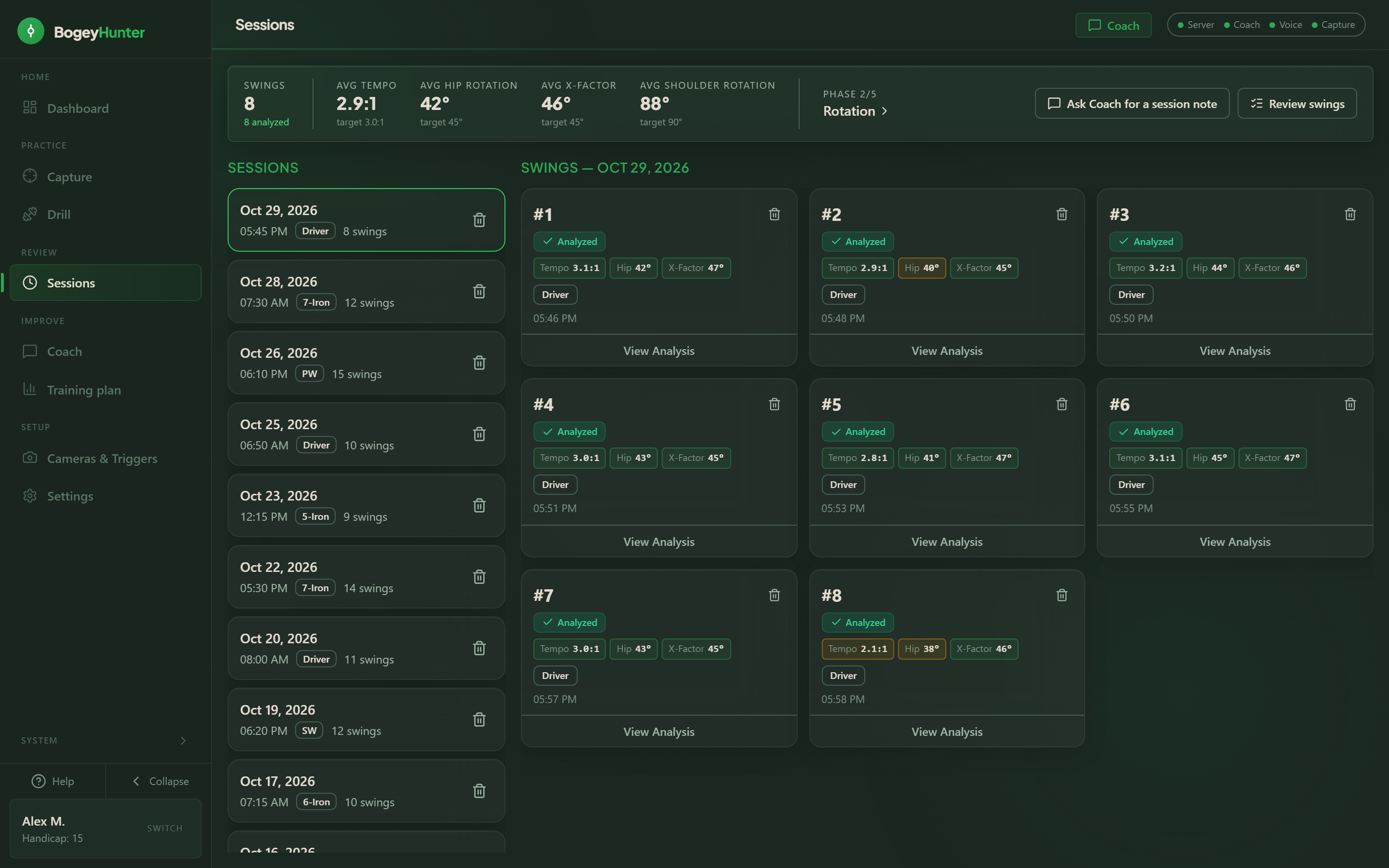Open the Training plan page
Screen dimensions: 1389x868
click(x=106, y=390)
